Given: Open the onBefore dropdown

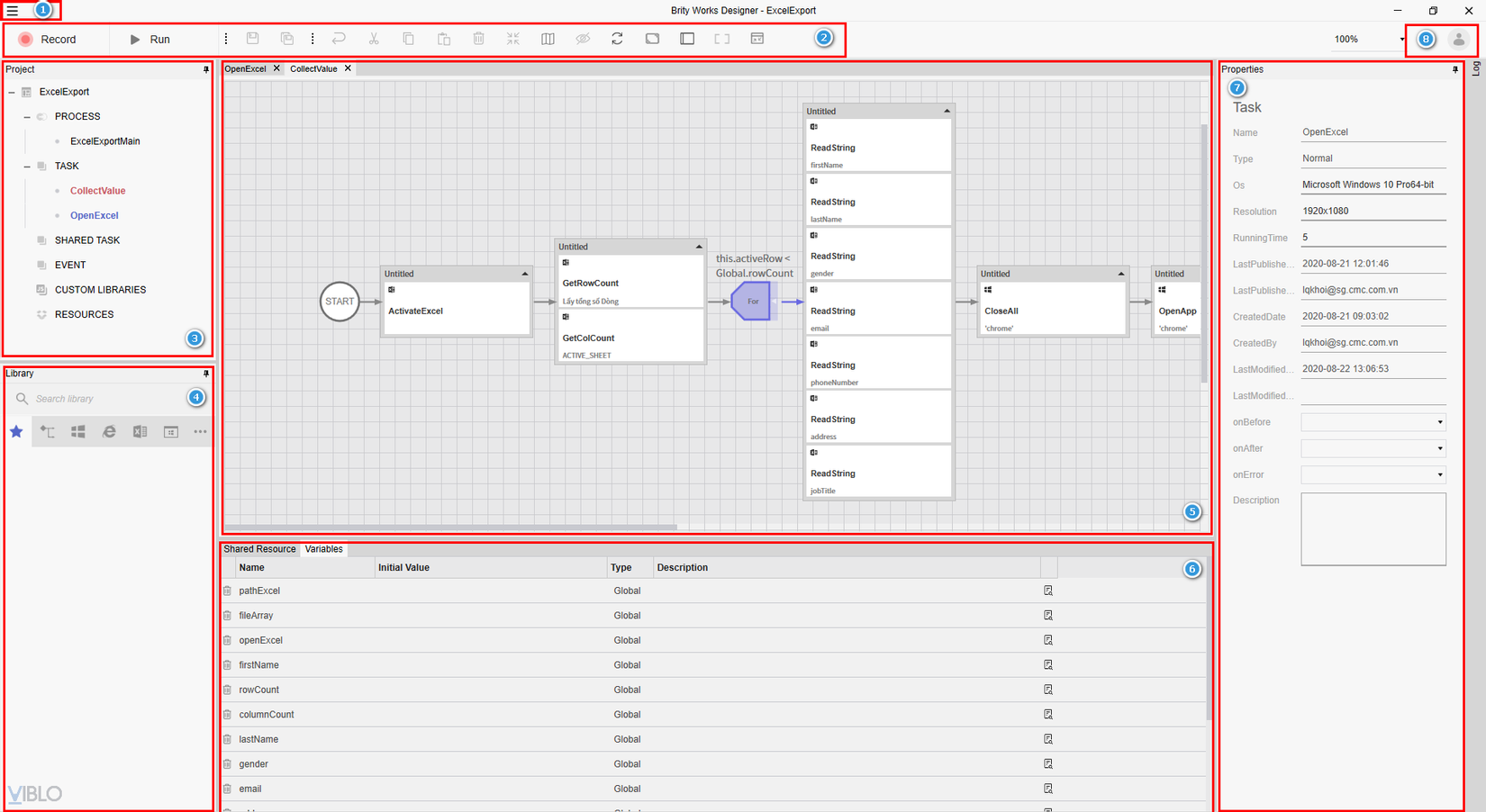Looking at the screenshot, I should [x=1373, y=422].
